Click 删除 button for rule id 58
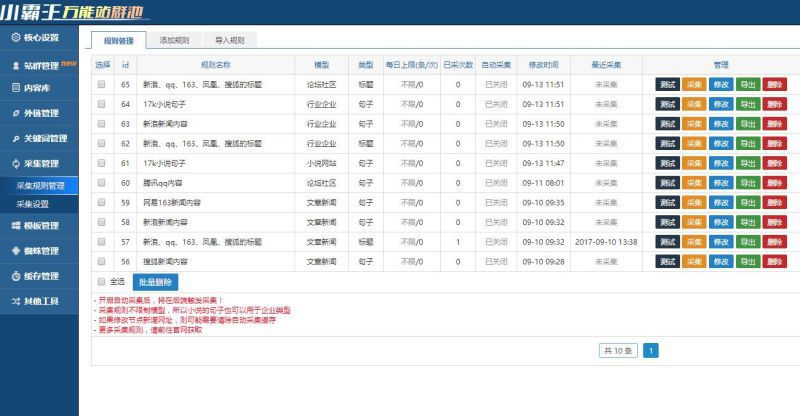 (x=774, y=222)
